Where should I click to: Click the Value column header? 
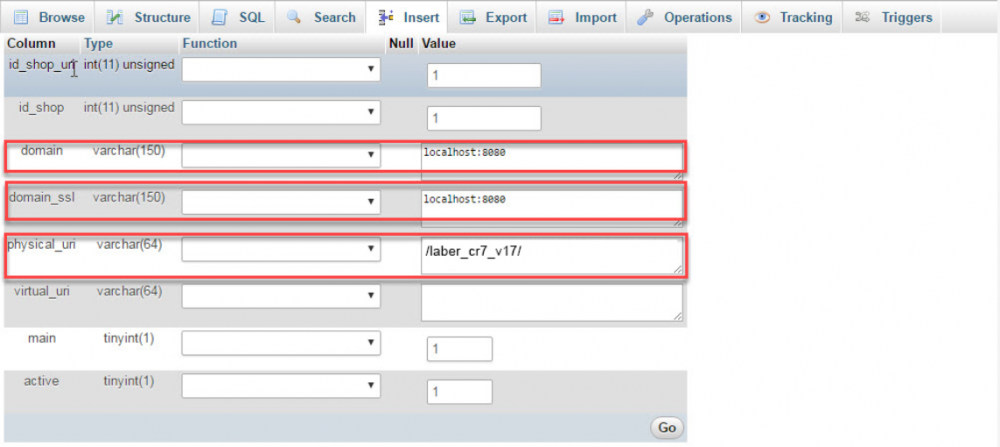coord(439,44)
